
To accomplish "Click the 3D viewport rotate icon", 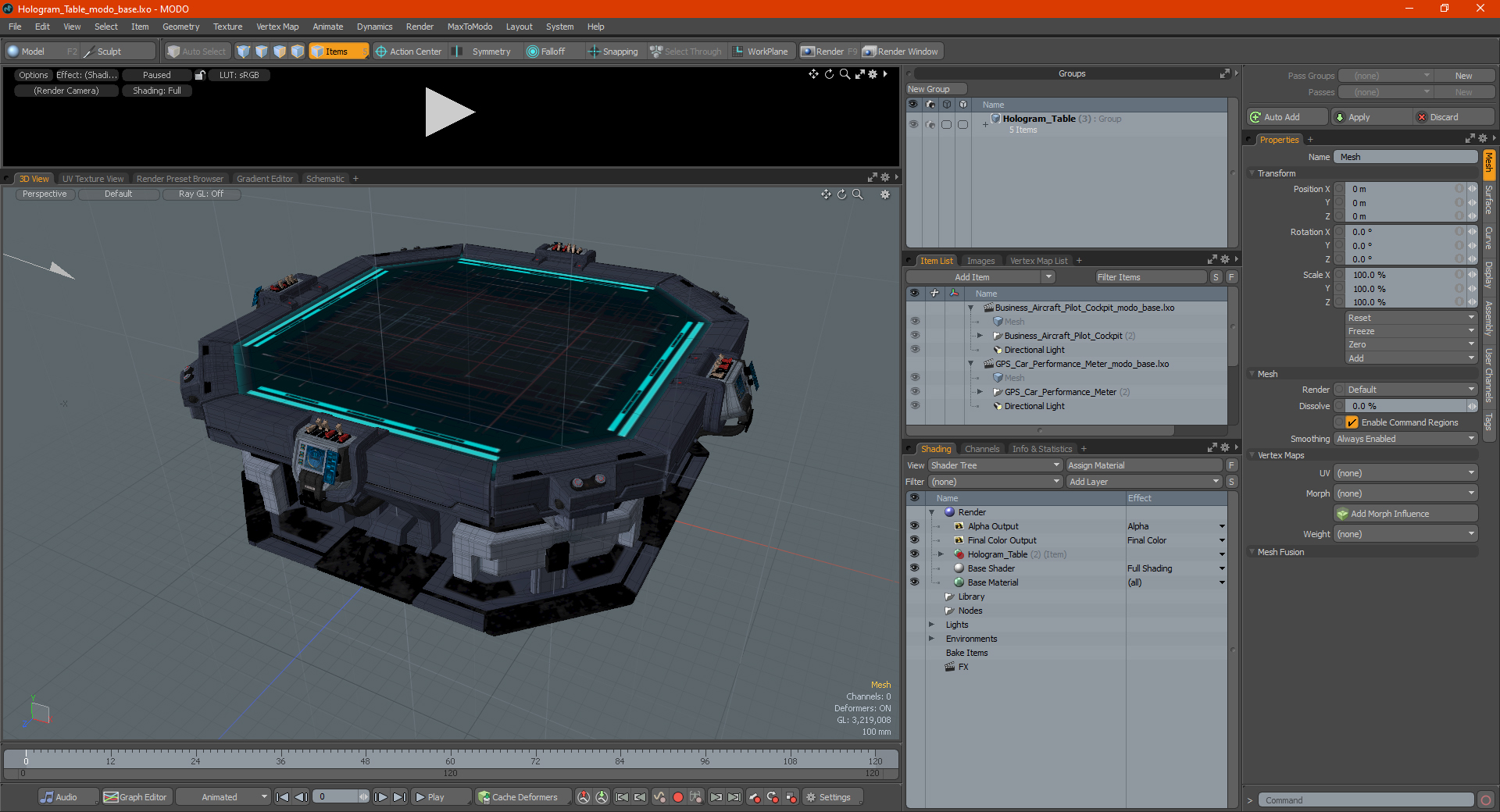I will [x=841, y=194].
